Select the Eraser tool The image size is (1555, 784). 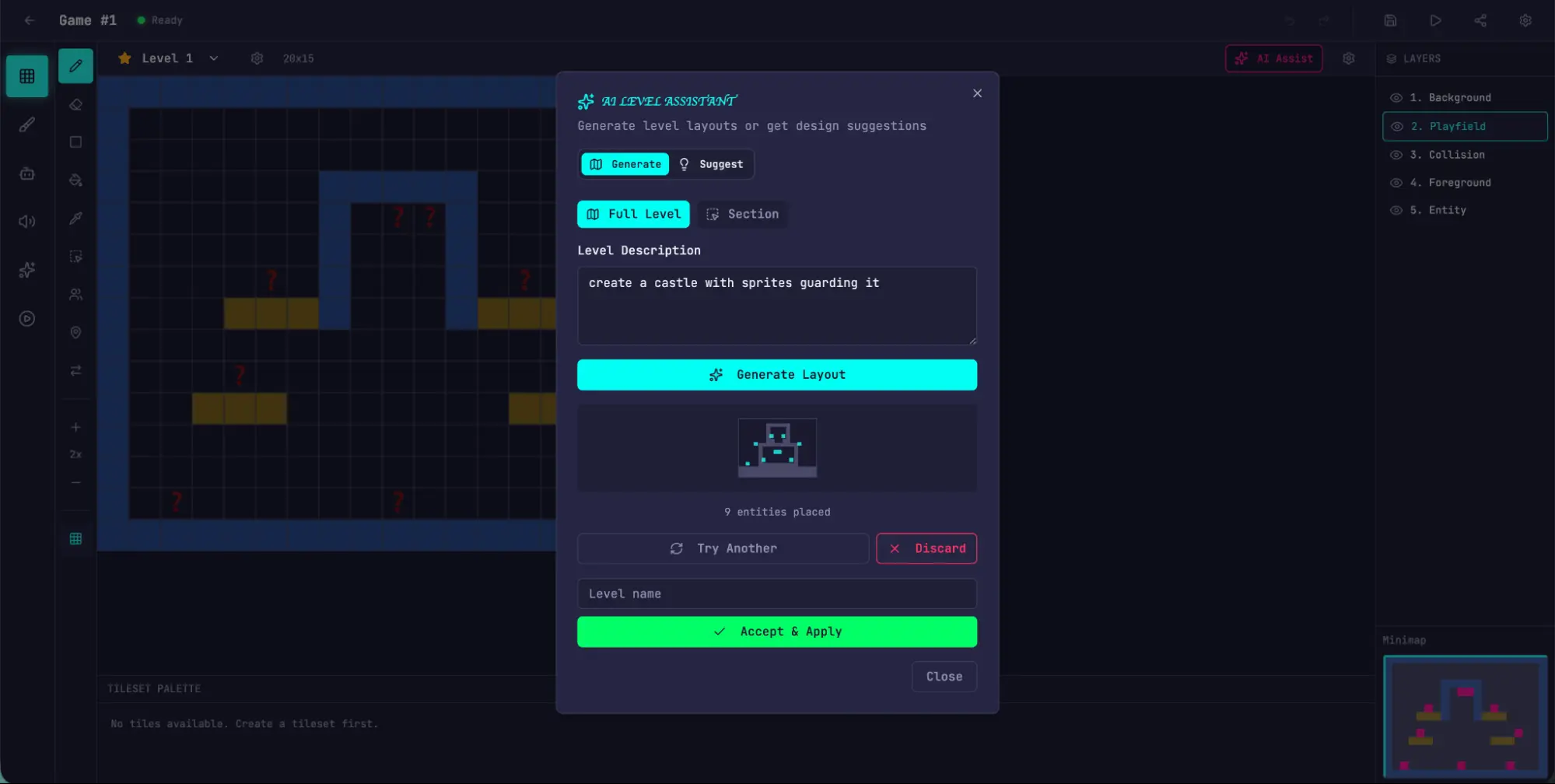75,104
